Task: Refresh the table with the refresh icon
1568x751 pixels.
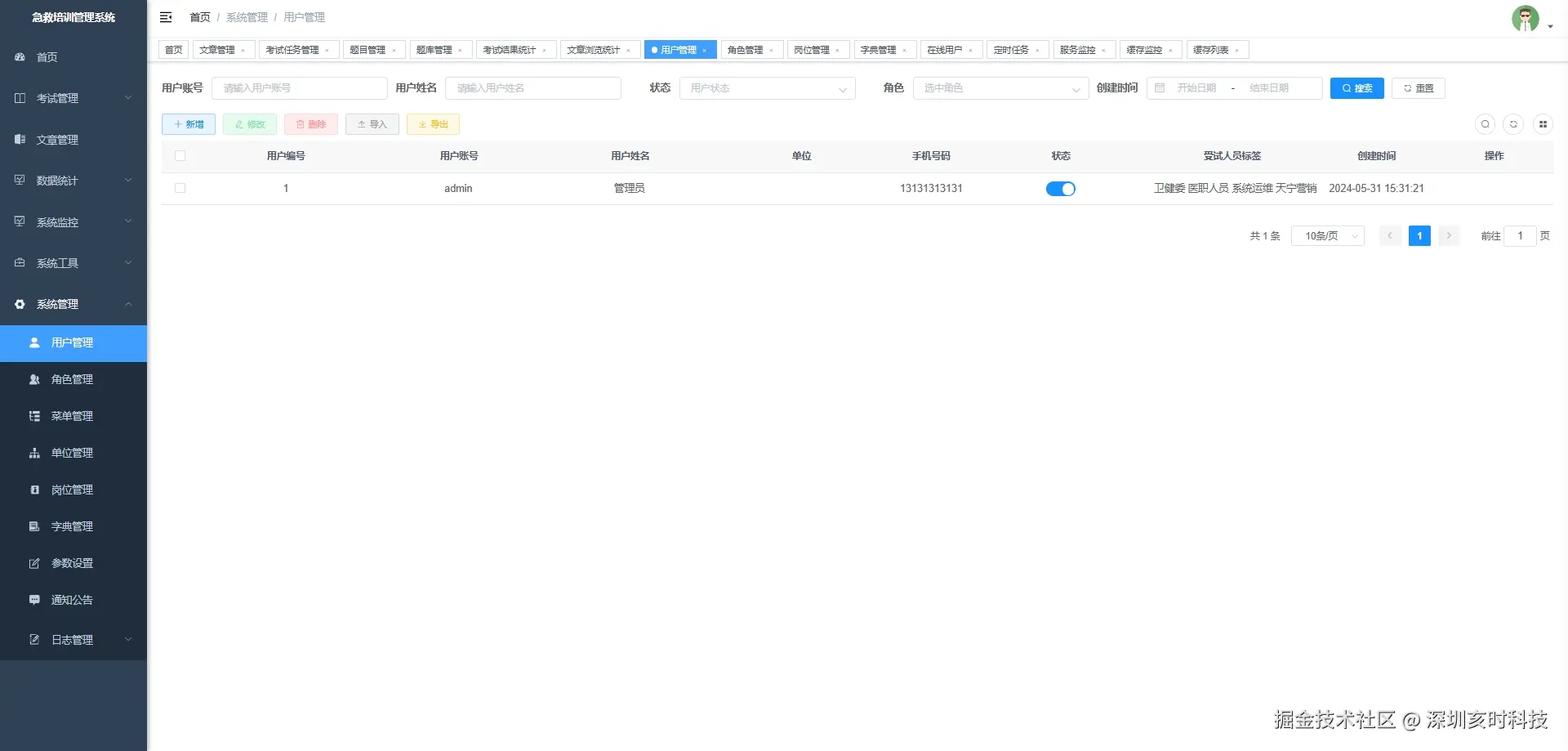Action: (1513, 124)
